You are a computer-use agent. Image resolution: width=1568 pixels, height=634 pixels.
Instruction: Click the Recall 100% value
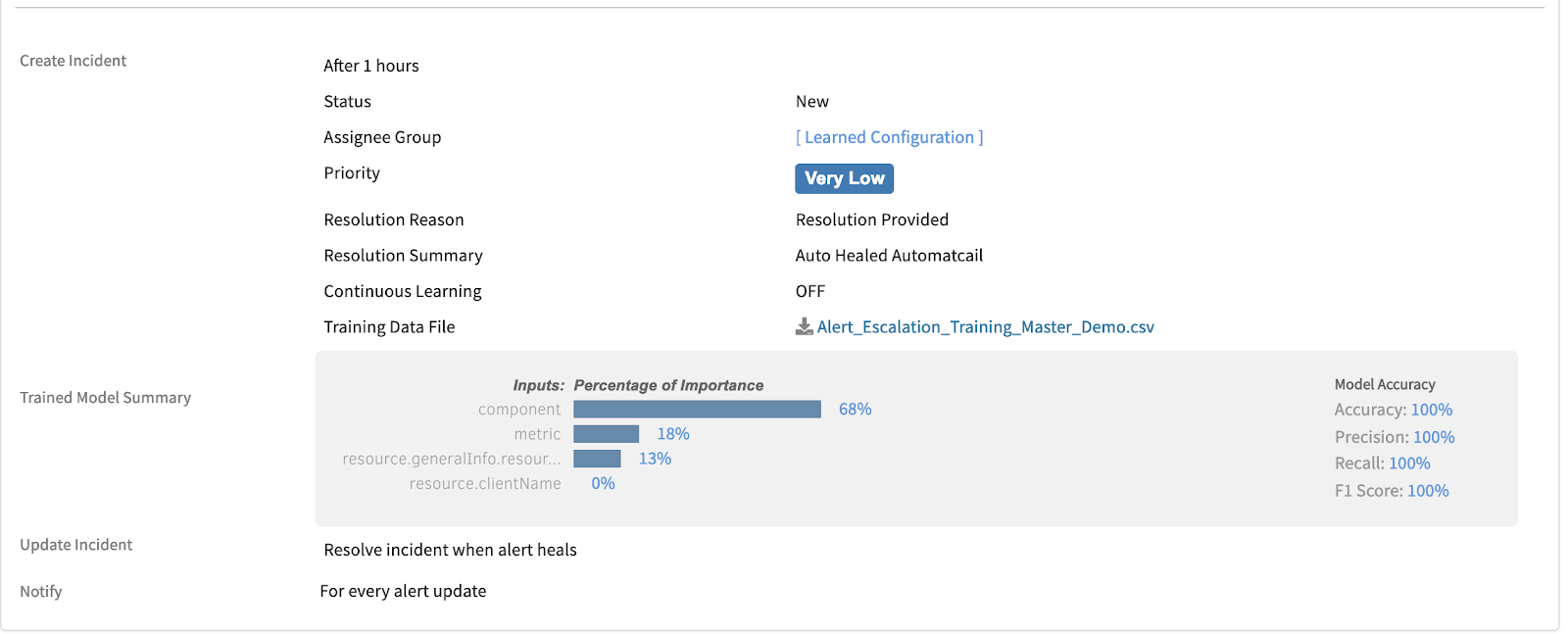click(x=1409, y=463)
